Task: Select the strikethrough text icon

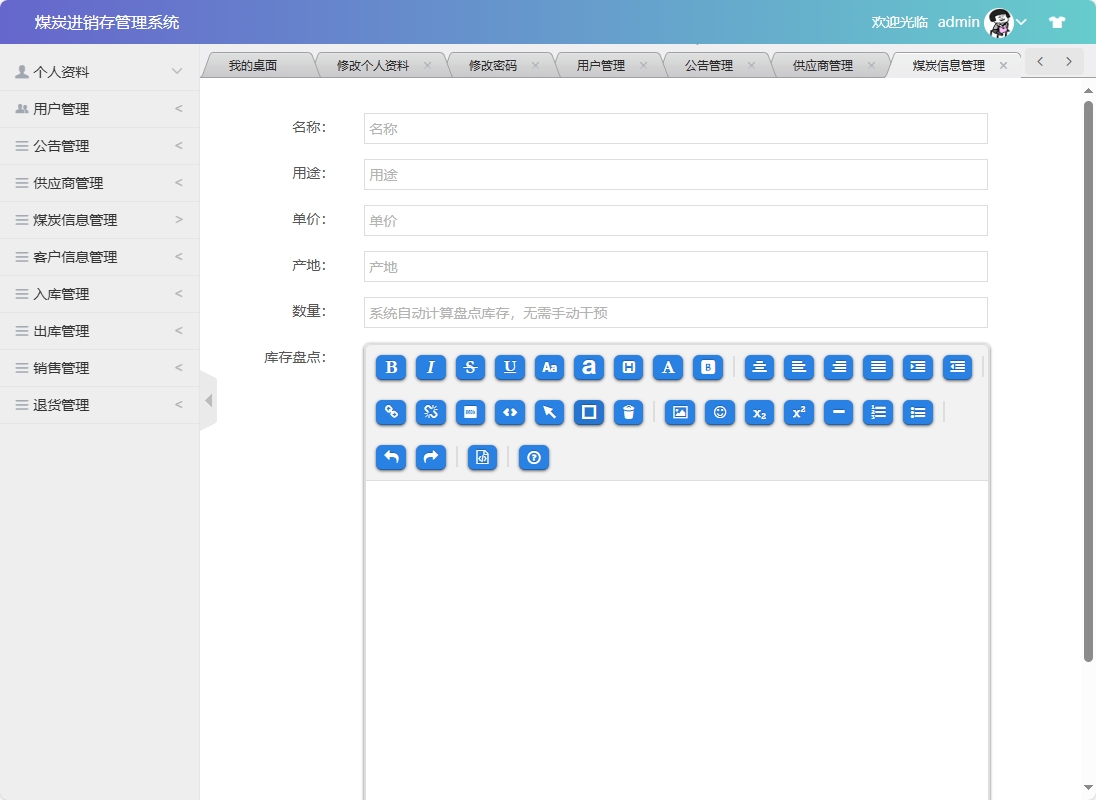Action: pyautogui.click(x=470, y=368)
